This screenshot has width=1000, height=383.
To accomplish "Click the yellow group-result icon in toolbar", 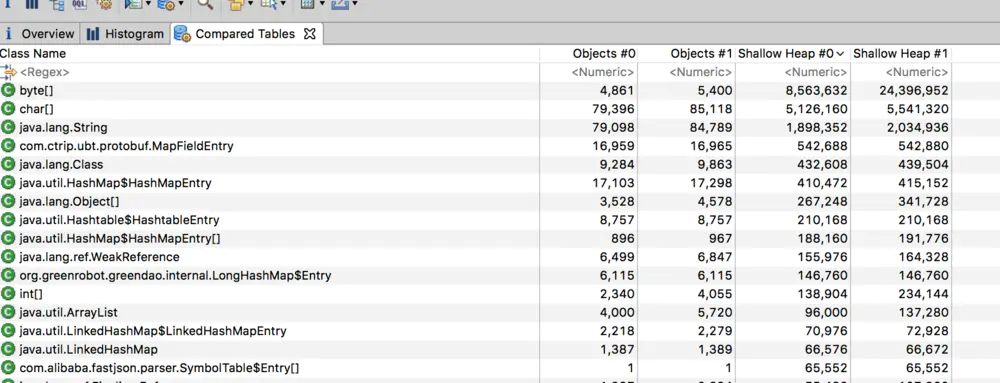I will pos(237,4).
